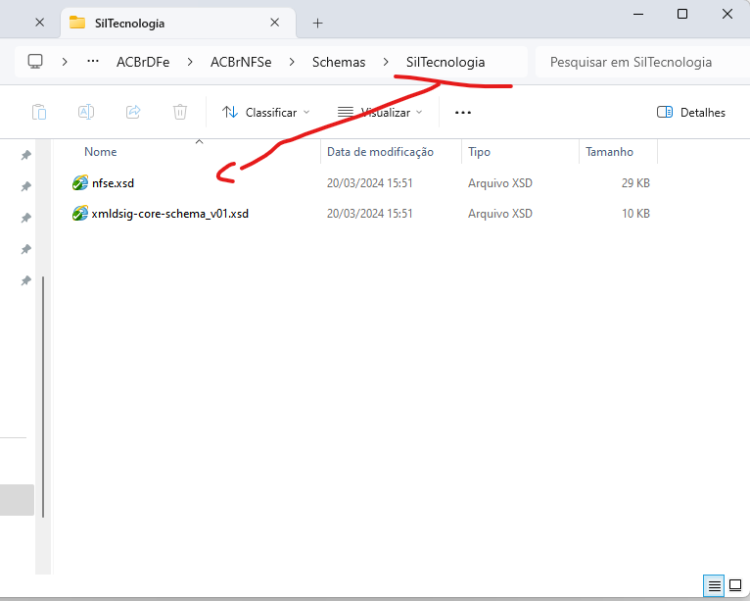The image size is (750, 601).
Task: Select xmldsig-core-schema_v01.xsd file
Action: [170, 213]
